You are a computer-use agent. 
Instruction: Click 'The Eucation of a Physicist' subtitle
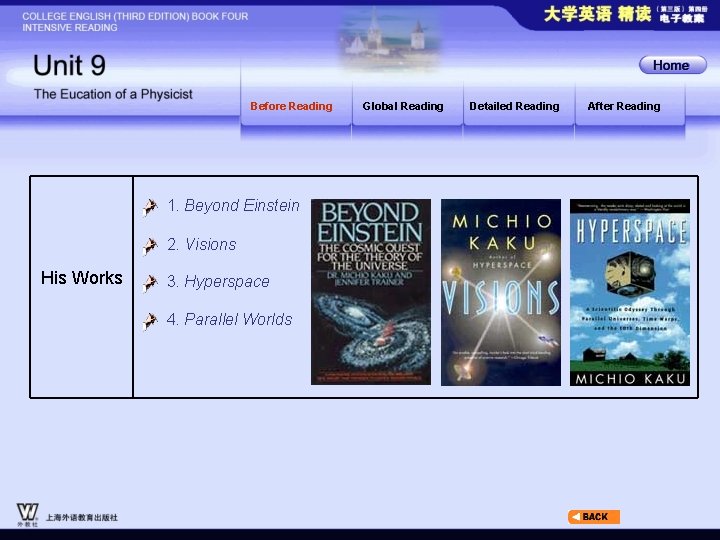click(x=113, y=94)
